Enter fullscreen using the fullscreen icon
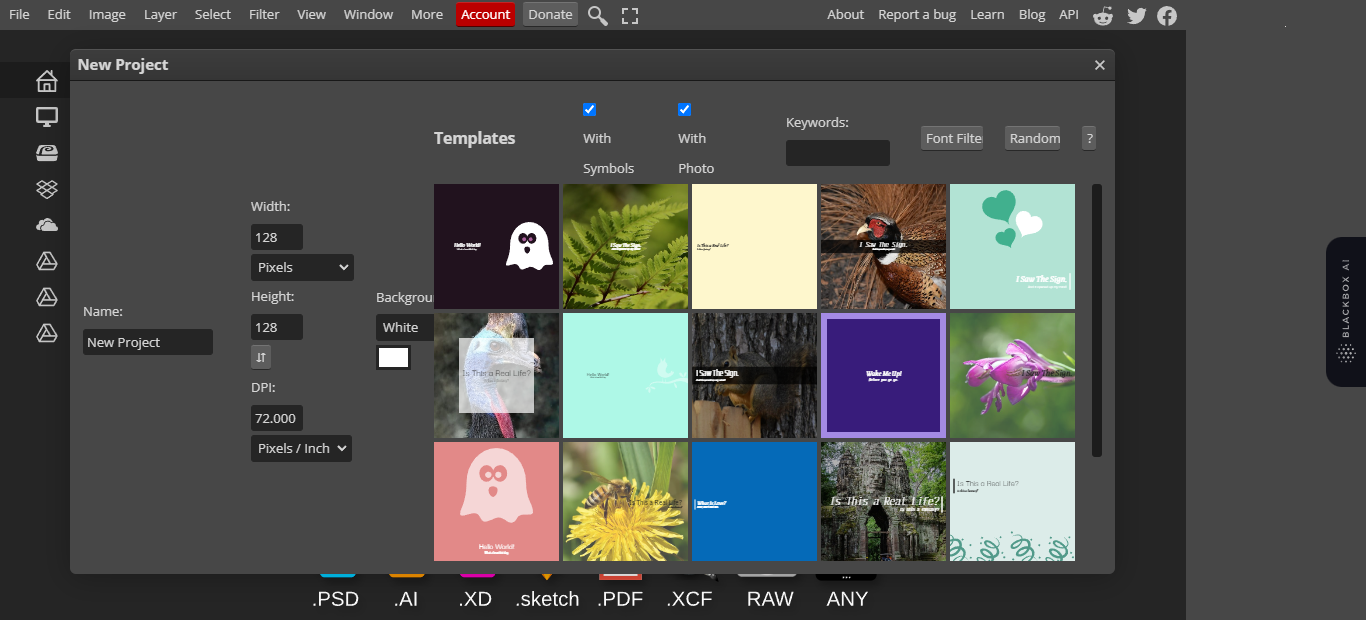The width and height of the screenshot is (1366, 620). tap(629, 15)
